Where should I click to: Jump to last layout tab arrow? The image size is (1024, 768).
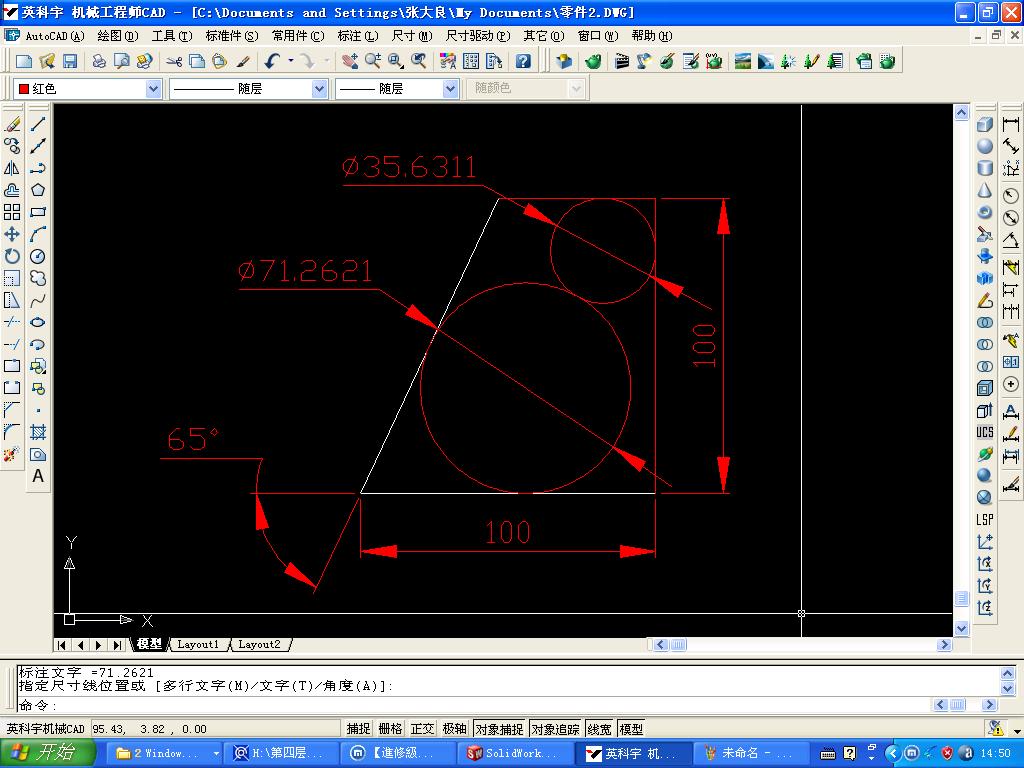click(118, 645)
